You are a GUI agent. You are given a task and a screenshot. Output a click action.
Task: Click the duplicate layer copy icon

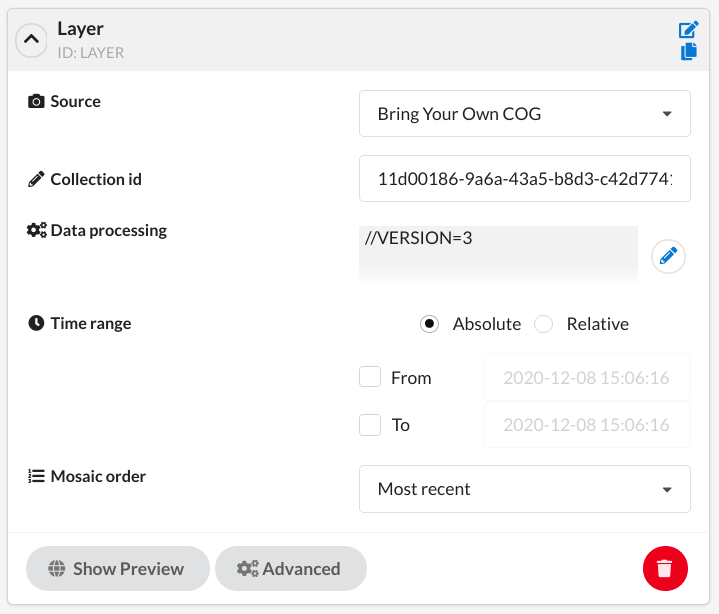pyautogui.click(x=689, y=51)
